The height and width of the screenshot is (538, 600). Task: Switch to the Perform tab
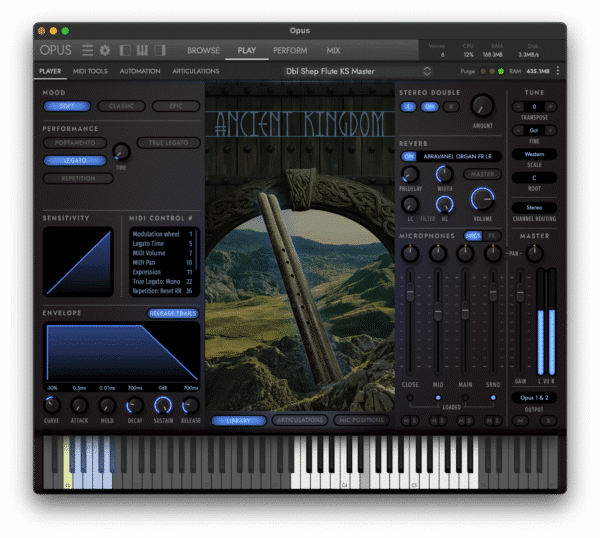tap(290, 51)
